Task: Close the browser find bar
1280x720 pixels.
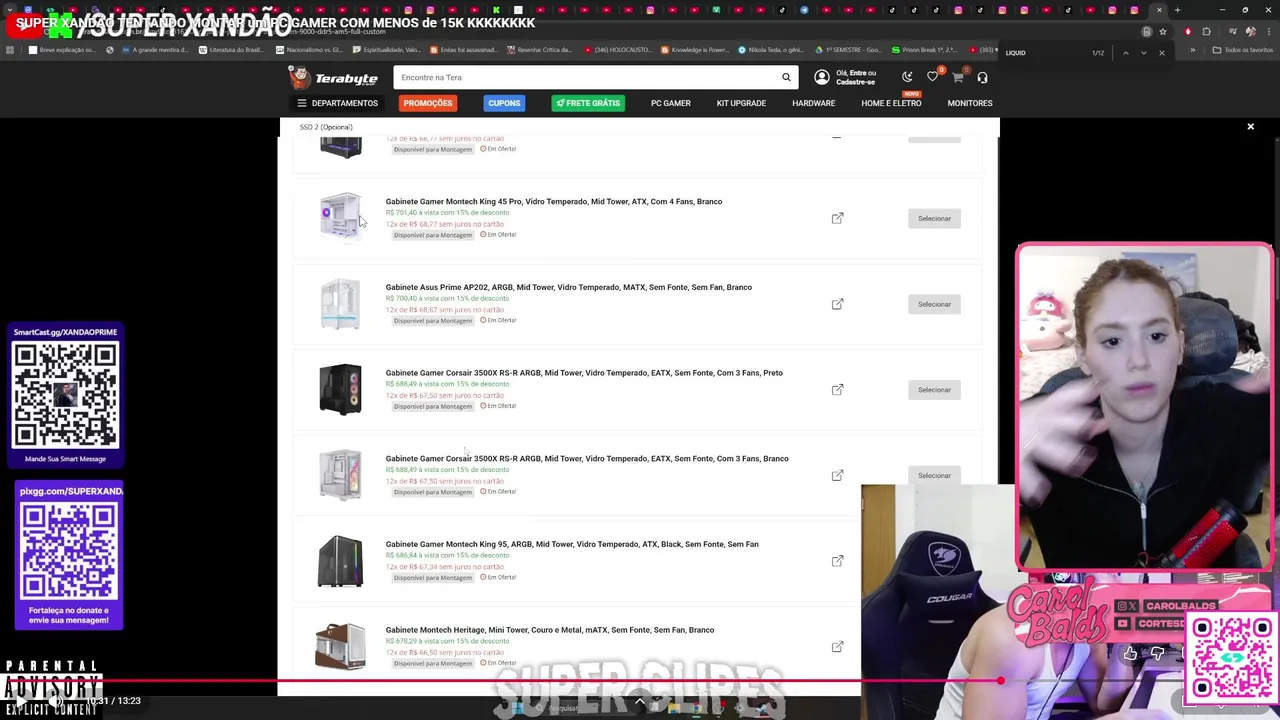Action: point(1161,53)
